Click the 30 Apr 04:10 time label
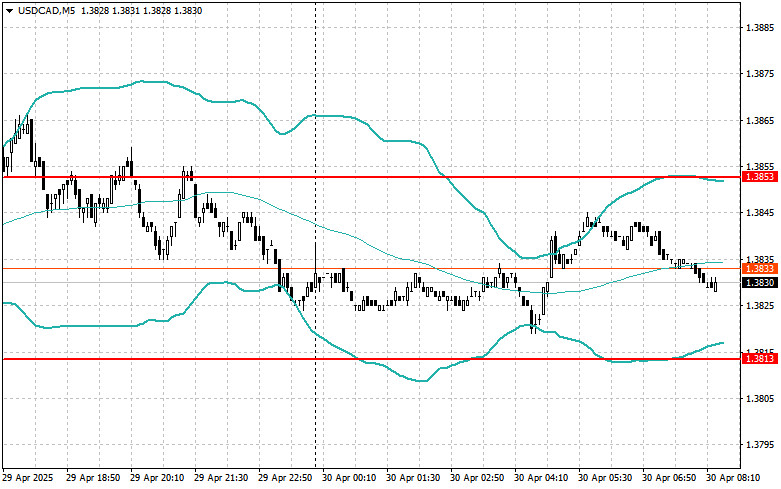 tap(541, 478)
